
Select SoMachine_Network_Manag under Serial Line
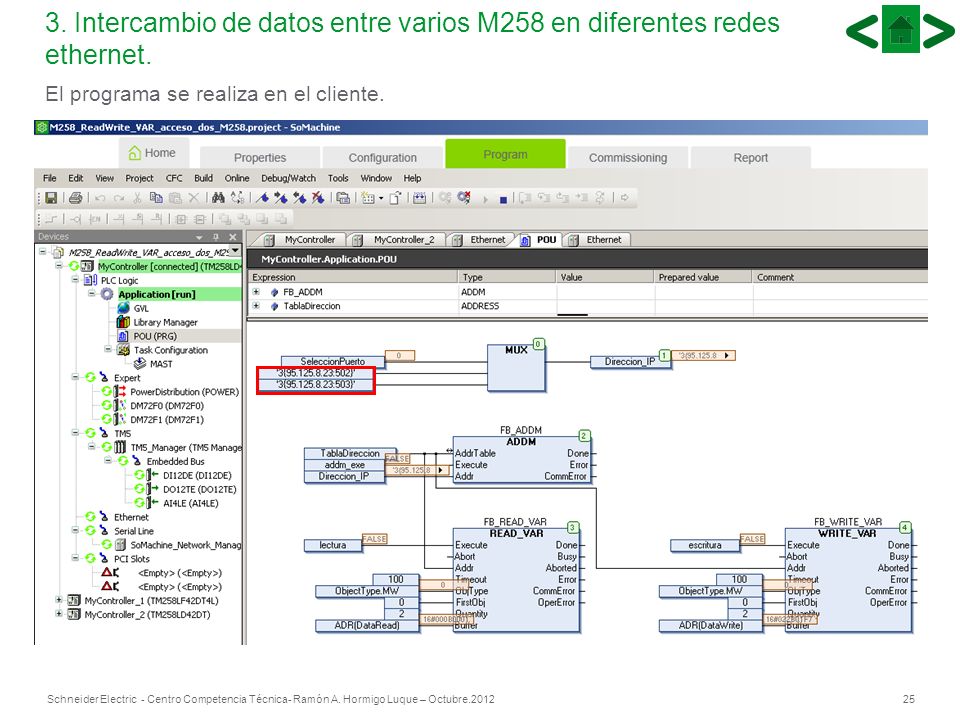point(186,545)
